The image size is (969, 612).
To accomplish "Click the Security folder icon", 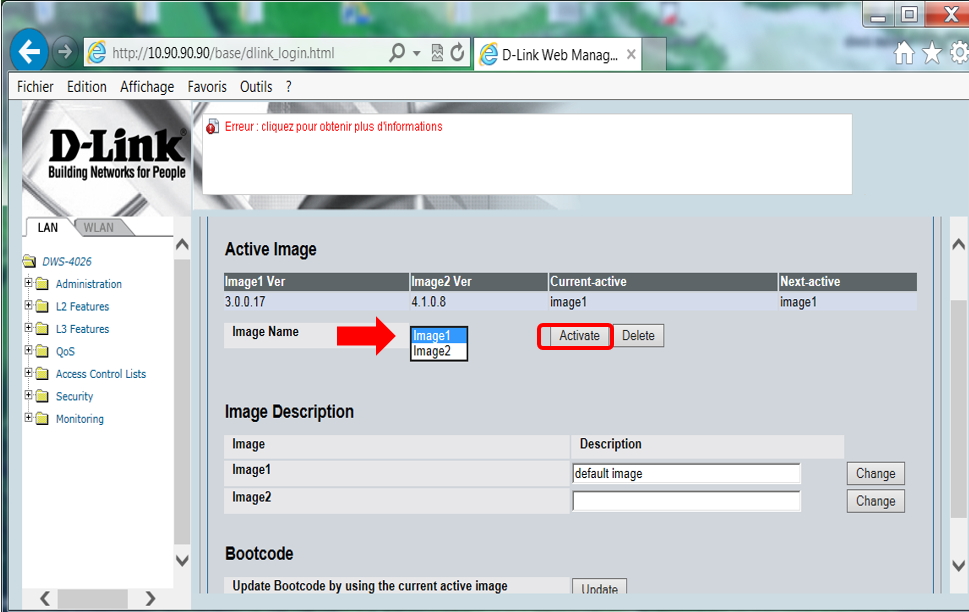I will (42, 396).
